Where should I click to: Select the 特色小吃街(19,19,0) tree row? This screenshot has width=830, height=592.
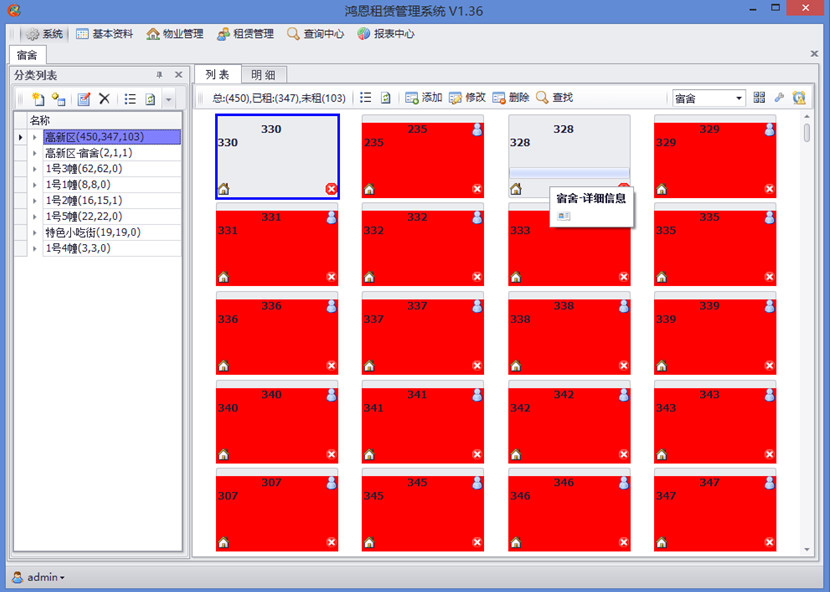112,232
